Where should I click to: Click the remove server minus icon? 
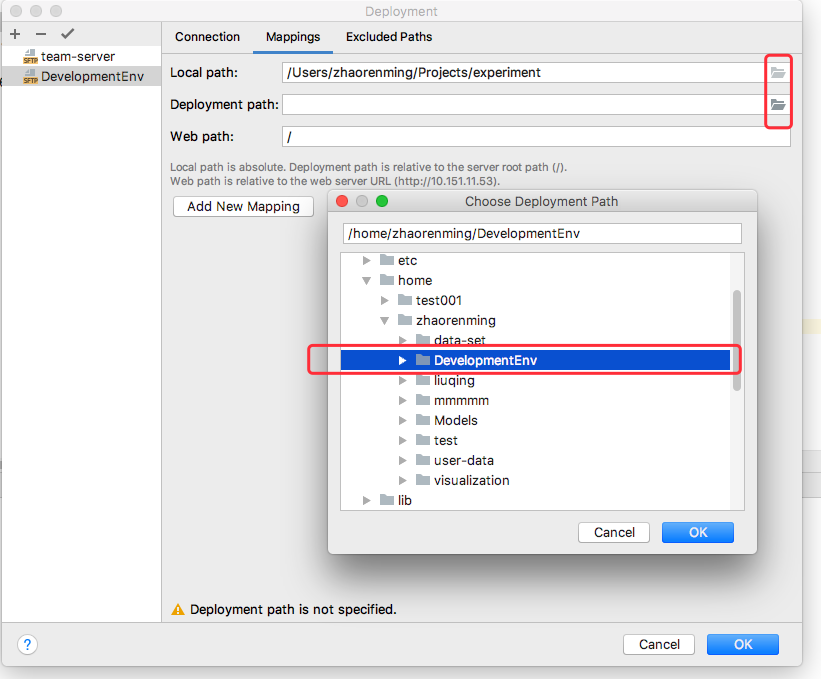tap(41, 34)
